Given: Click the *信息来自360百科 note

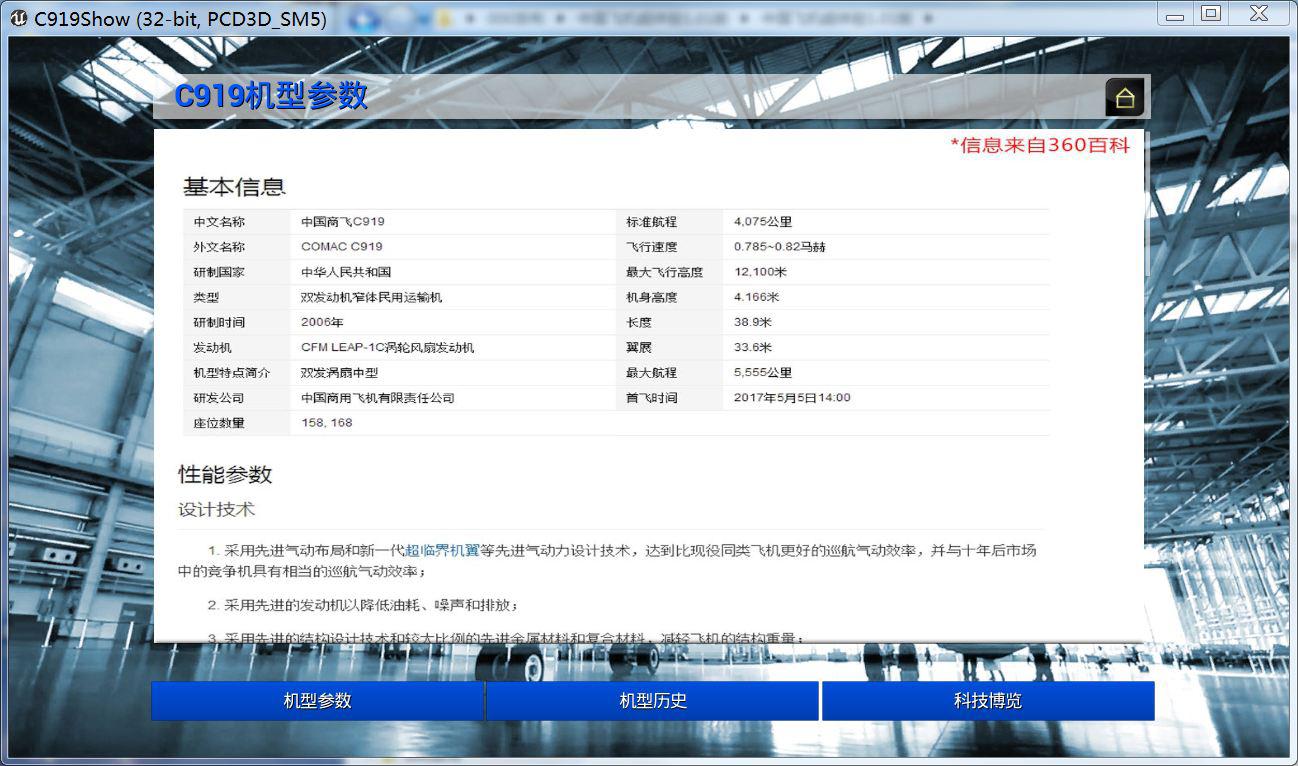Looking at the screenshot, I should 1040,146.
